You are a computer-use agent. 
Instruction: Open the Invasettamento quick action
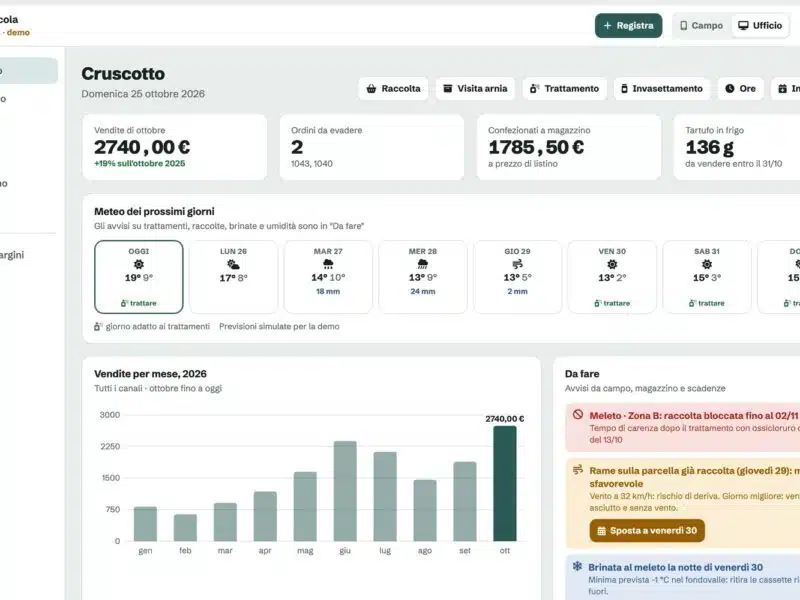(x=662, y=89)
